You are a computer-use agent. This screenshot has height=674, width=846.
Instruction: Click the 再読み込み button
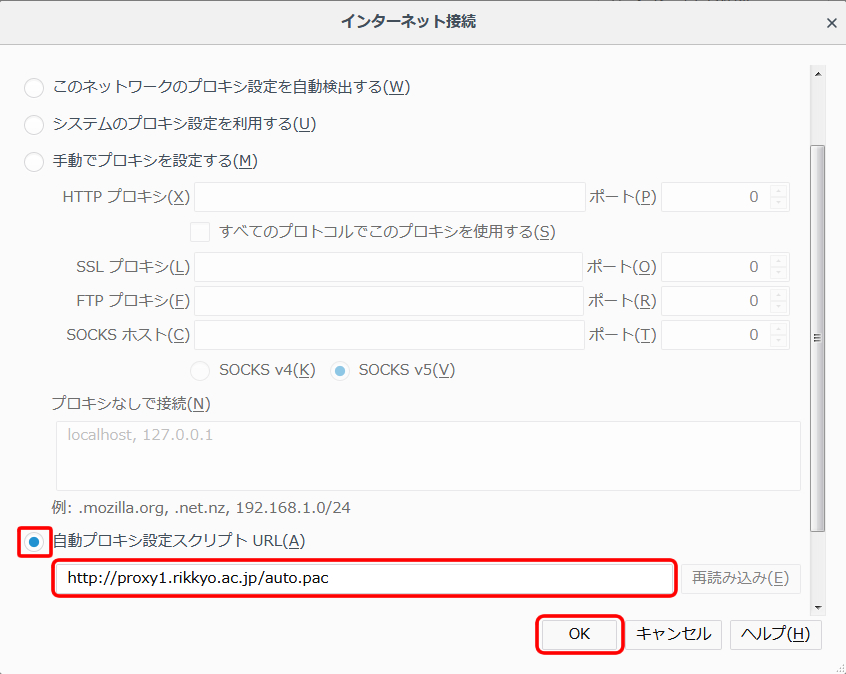pyautogui.click(x=741, y=578)
